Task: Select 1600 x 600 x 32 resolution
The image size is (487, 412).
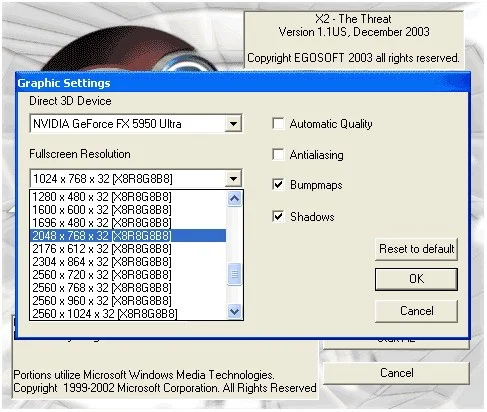Action: [x=128, y=210]
